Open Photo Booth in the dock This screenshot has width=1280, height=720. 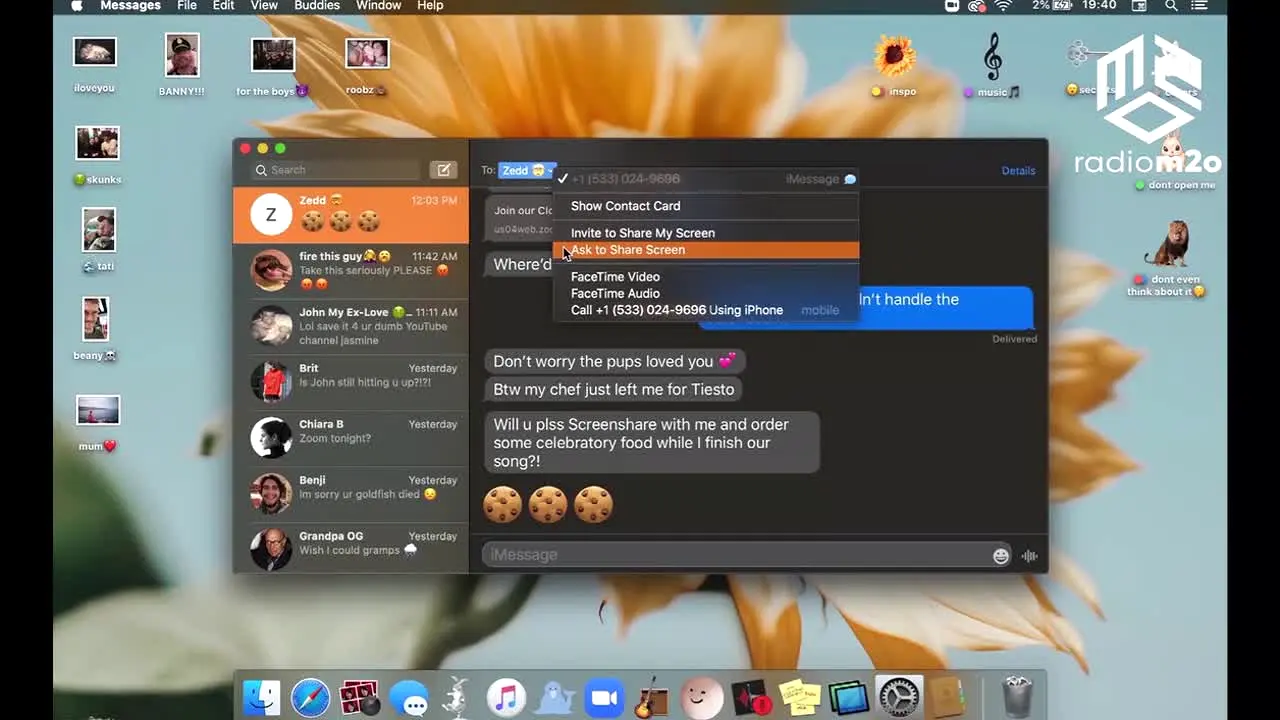coord(360,697)
